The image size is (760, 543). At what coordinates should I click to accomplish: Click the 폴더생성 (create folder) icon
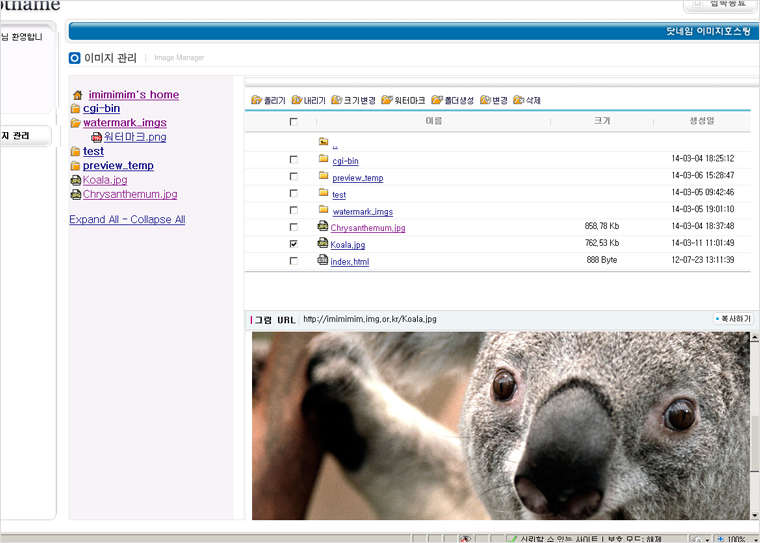437,100
